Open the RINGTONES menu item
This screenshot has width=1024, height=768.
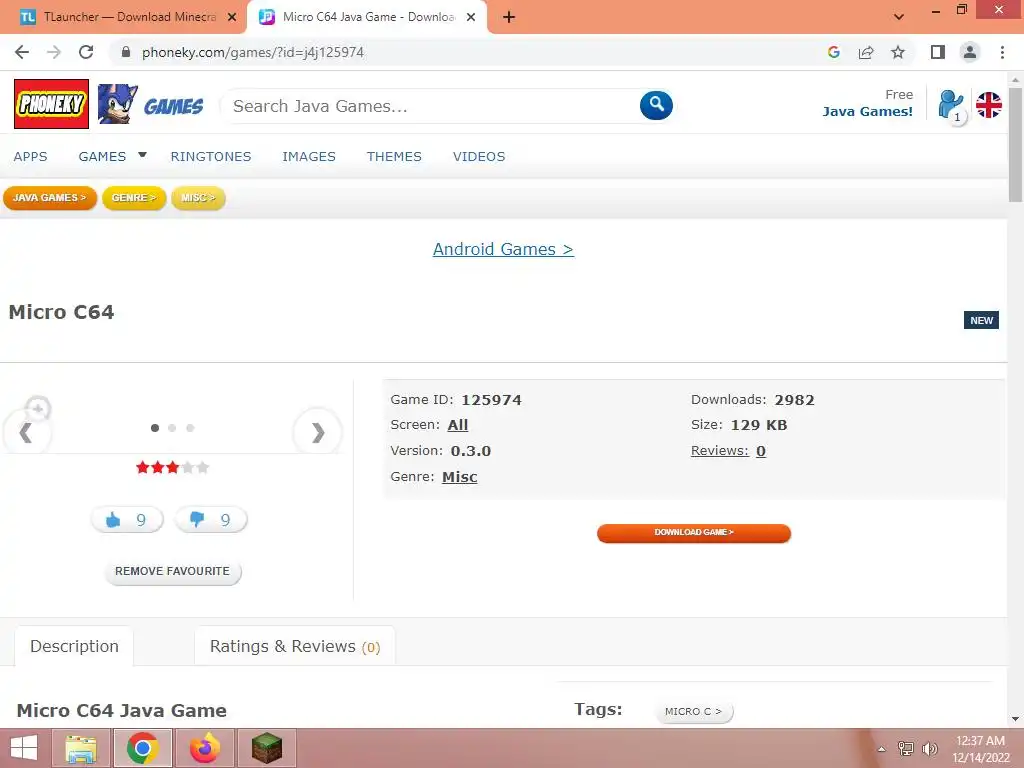[211, 157]
